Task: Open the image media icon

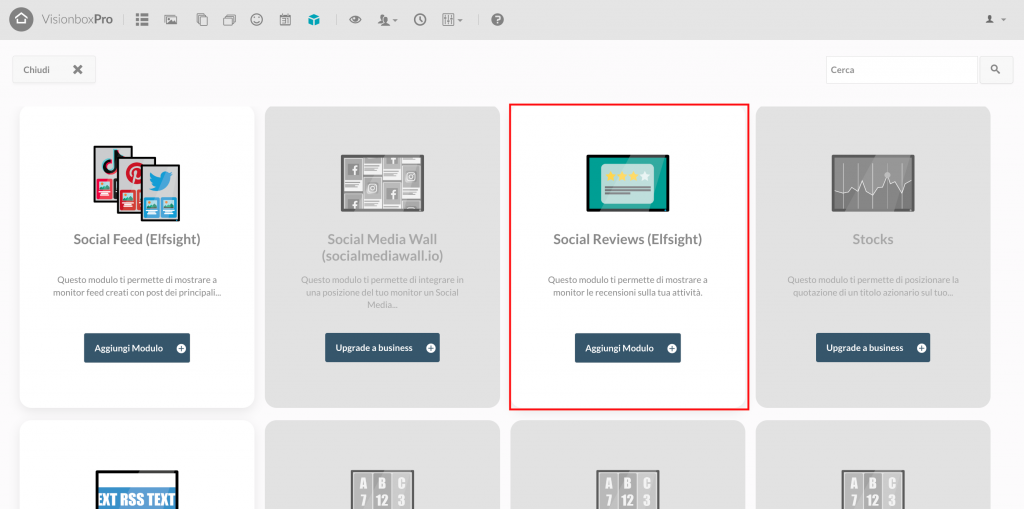Action: [x=171, y=20]
